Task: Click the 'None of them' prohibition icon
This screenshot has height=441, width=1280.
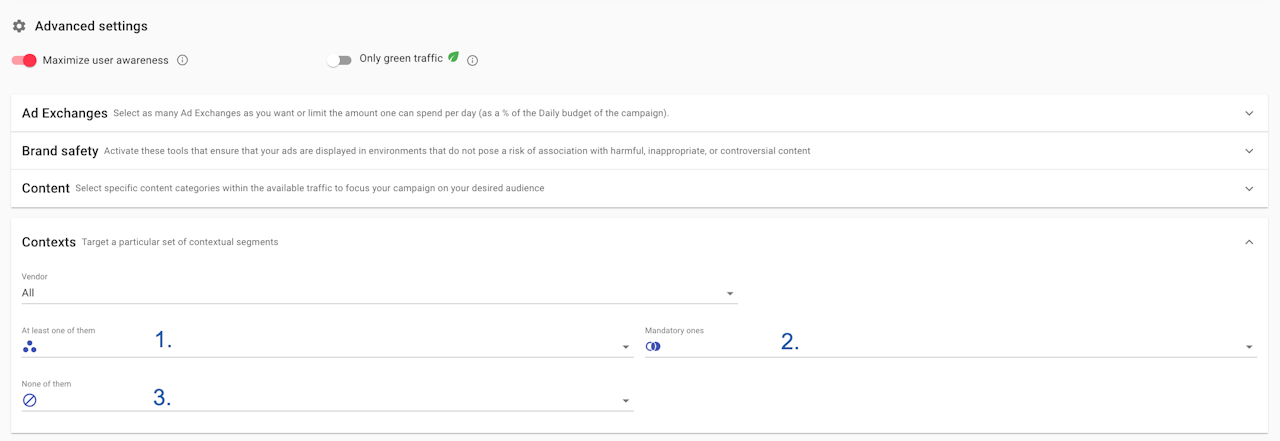Action: click(x=30, y=400)
